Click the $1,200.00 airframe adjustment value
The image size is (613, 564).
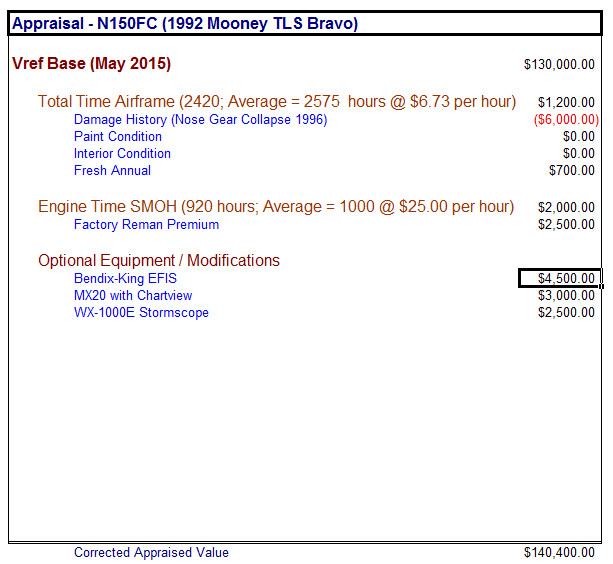click(565, 103)
